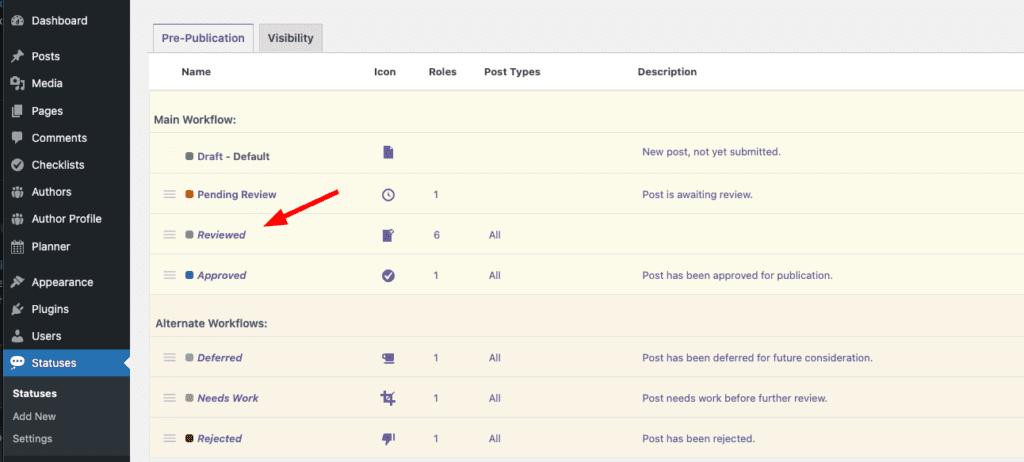
Task: Open the Reviewed status link
Action: [x=221, y=235]
